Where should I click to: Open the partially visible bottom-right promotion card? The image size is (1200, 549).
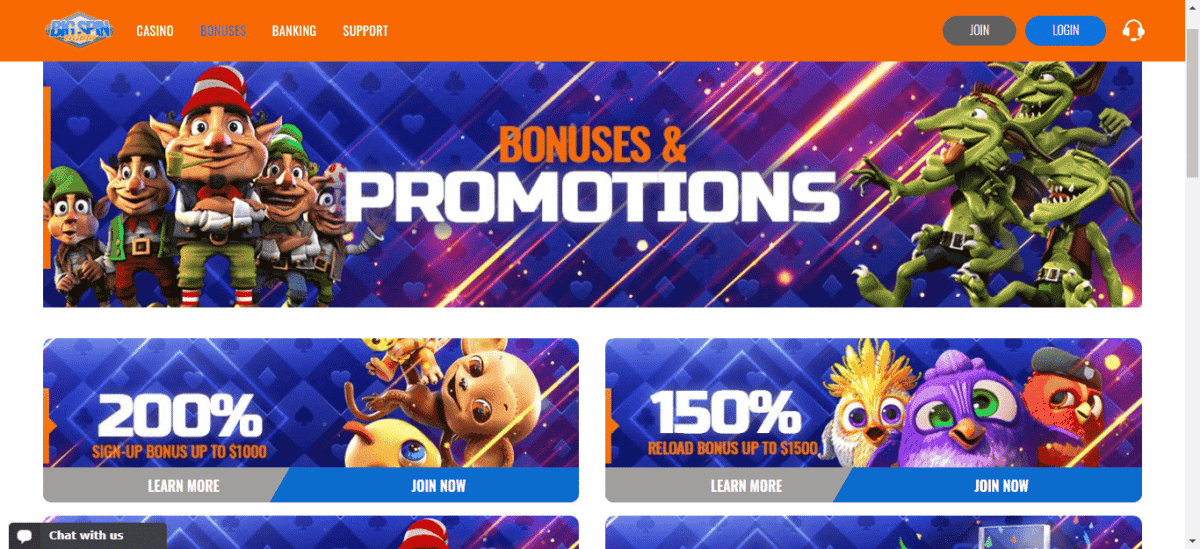[874, 532]
